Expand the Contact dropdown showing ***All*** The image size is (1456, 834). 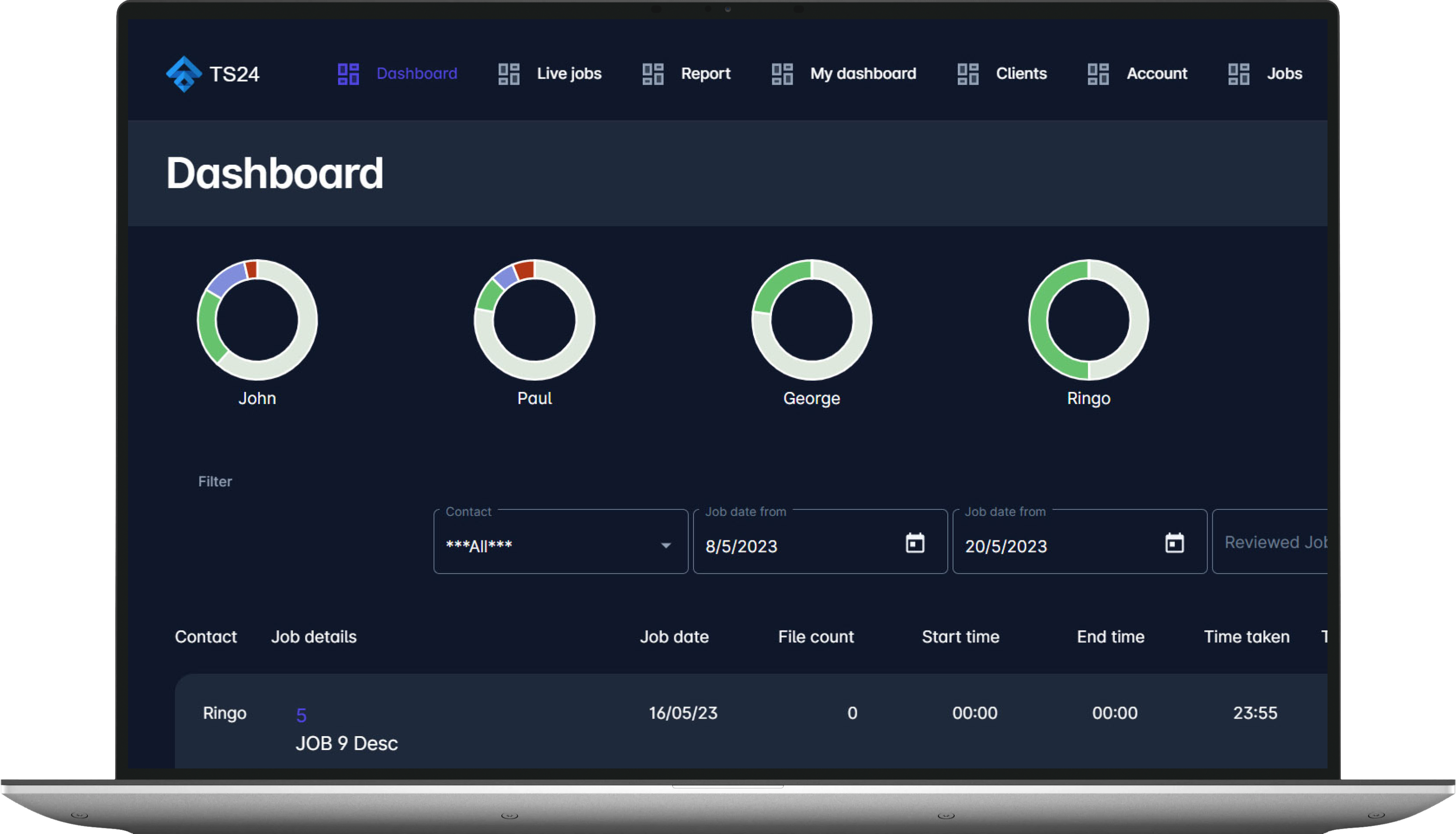point(665,545)
